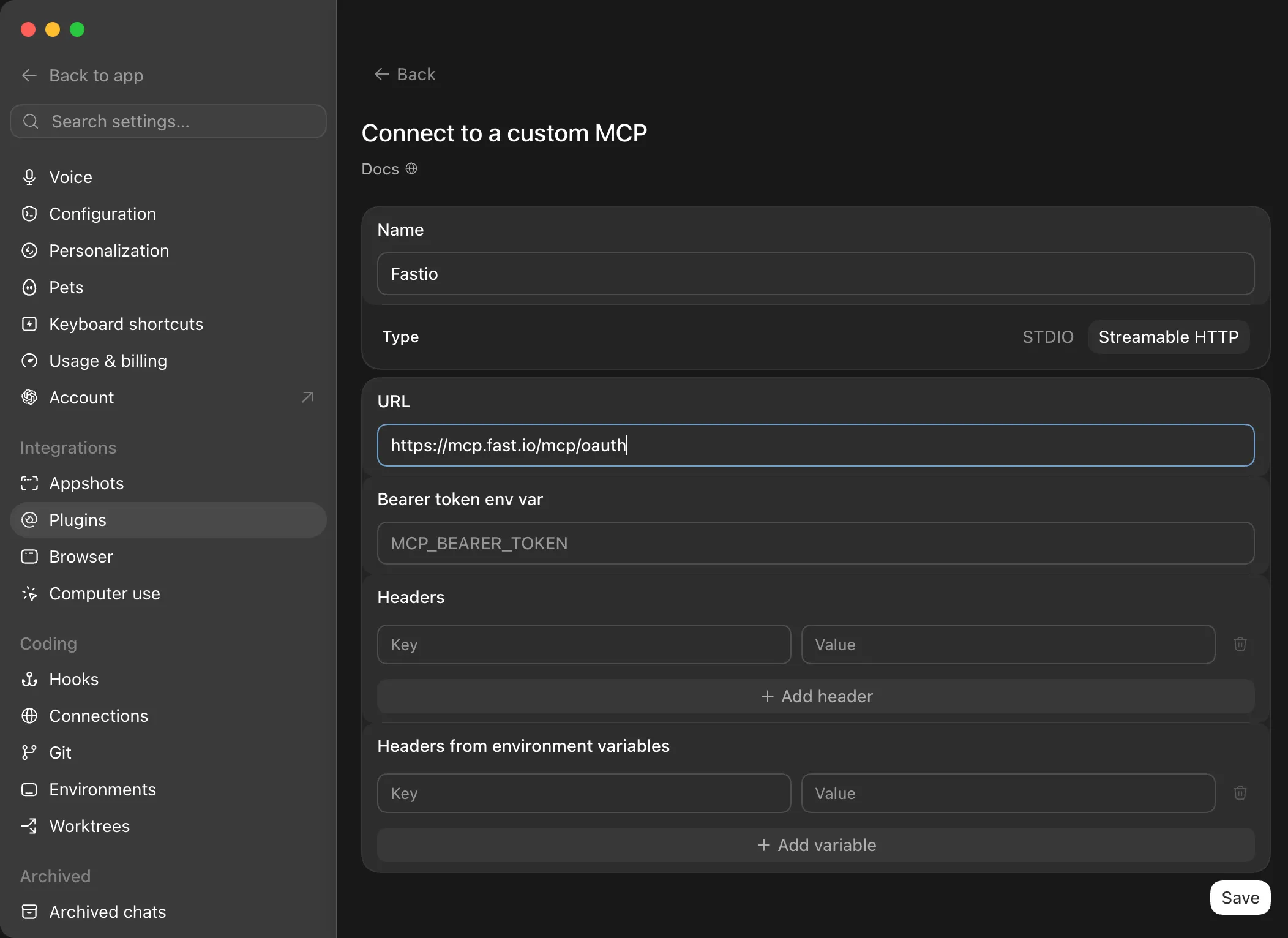
Task: Click the Browser window icon
Action: click(29, 557)
